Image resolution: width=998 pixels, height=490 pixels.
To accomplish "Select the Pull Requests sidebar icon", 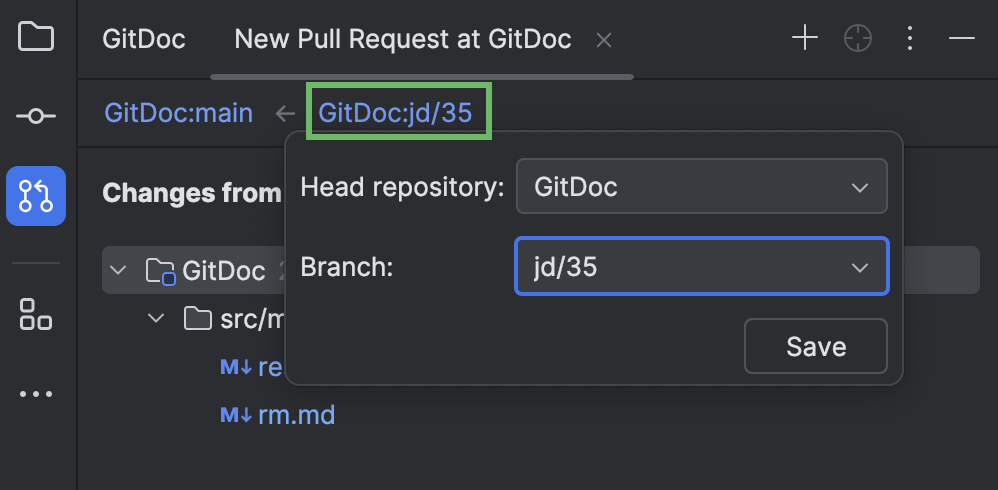I will 36,196.
